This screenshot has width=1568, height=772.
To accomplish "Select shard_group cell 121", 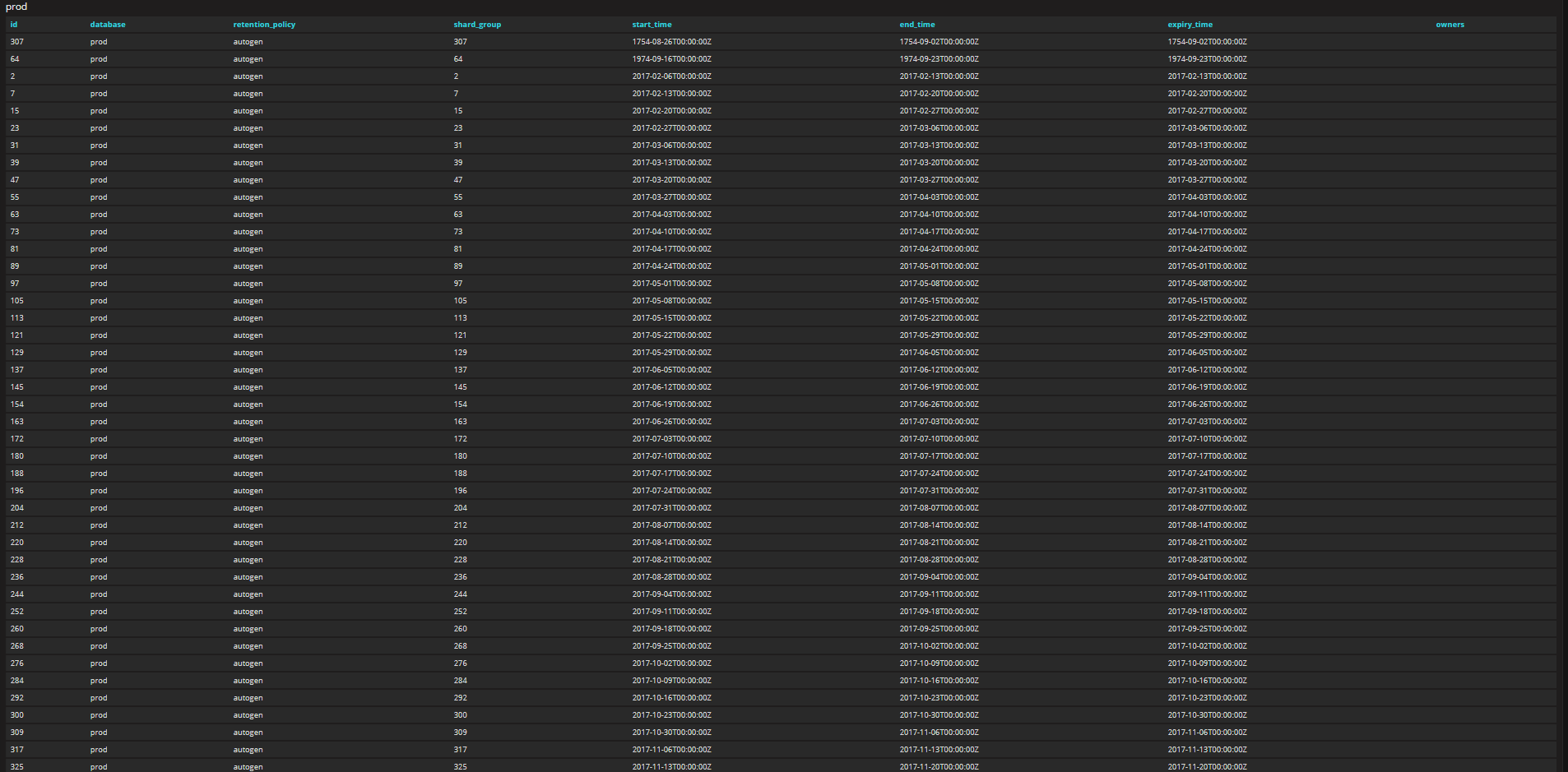I will tap(460, 335).
